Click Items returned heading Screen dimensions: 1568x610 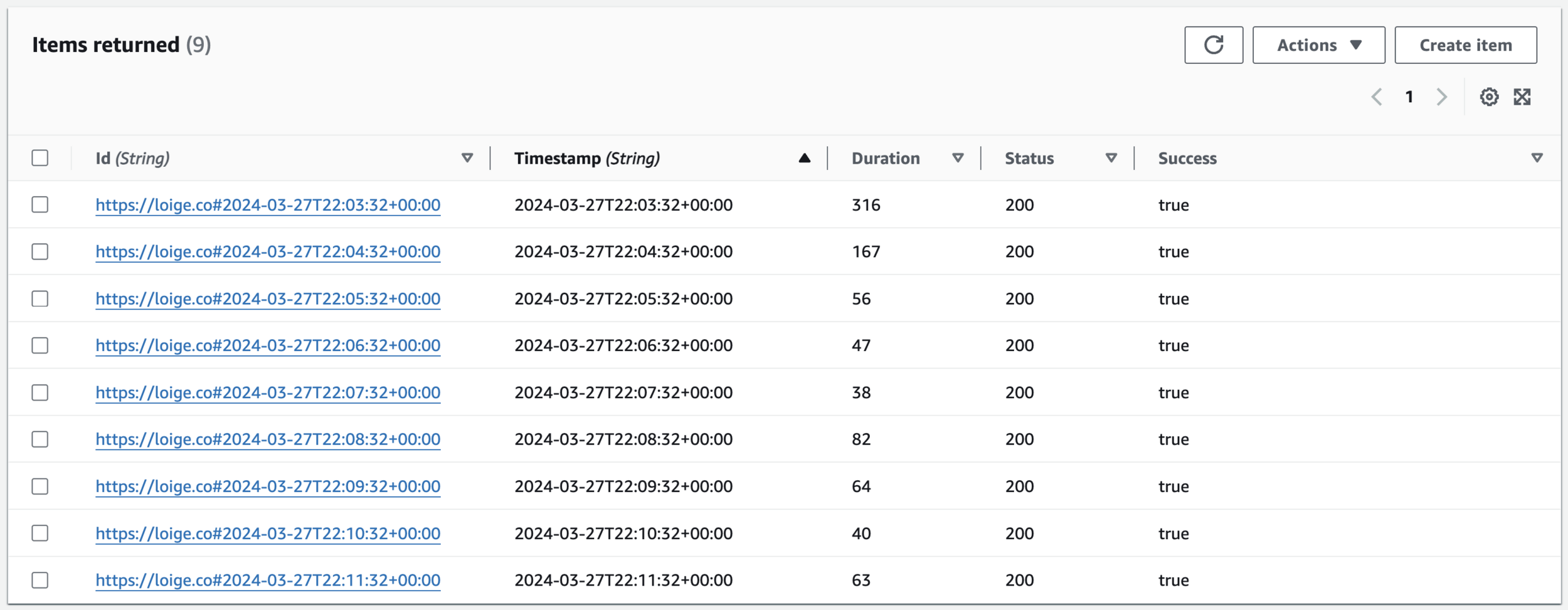[x=106, y=45]
